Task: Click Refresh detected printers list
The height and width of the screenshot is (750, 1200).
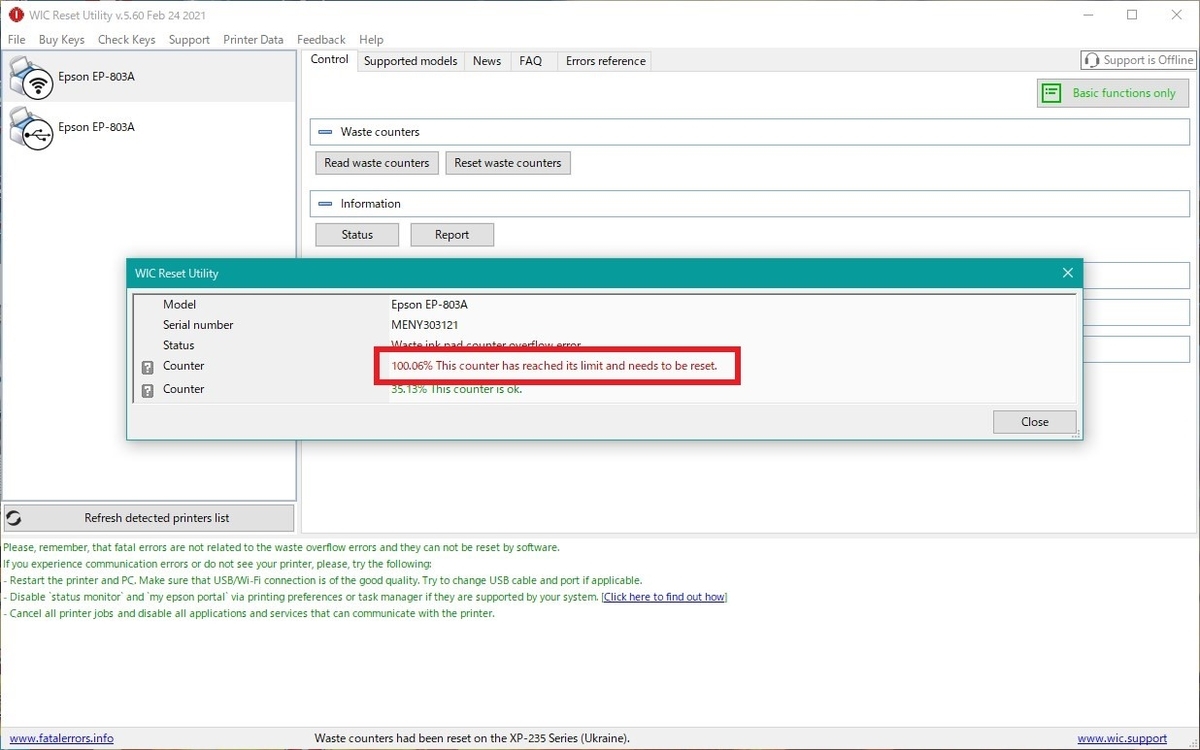Action: (149, 518)
